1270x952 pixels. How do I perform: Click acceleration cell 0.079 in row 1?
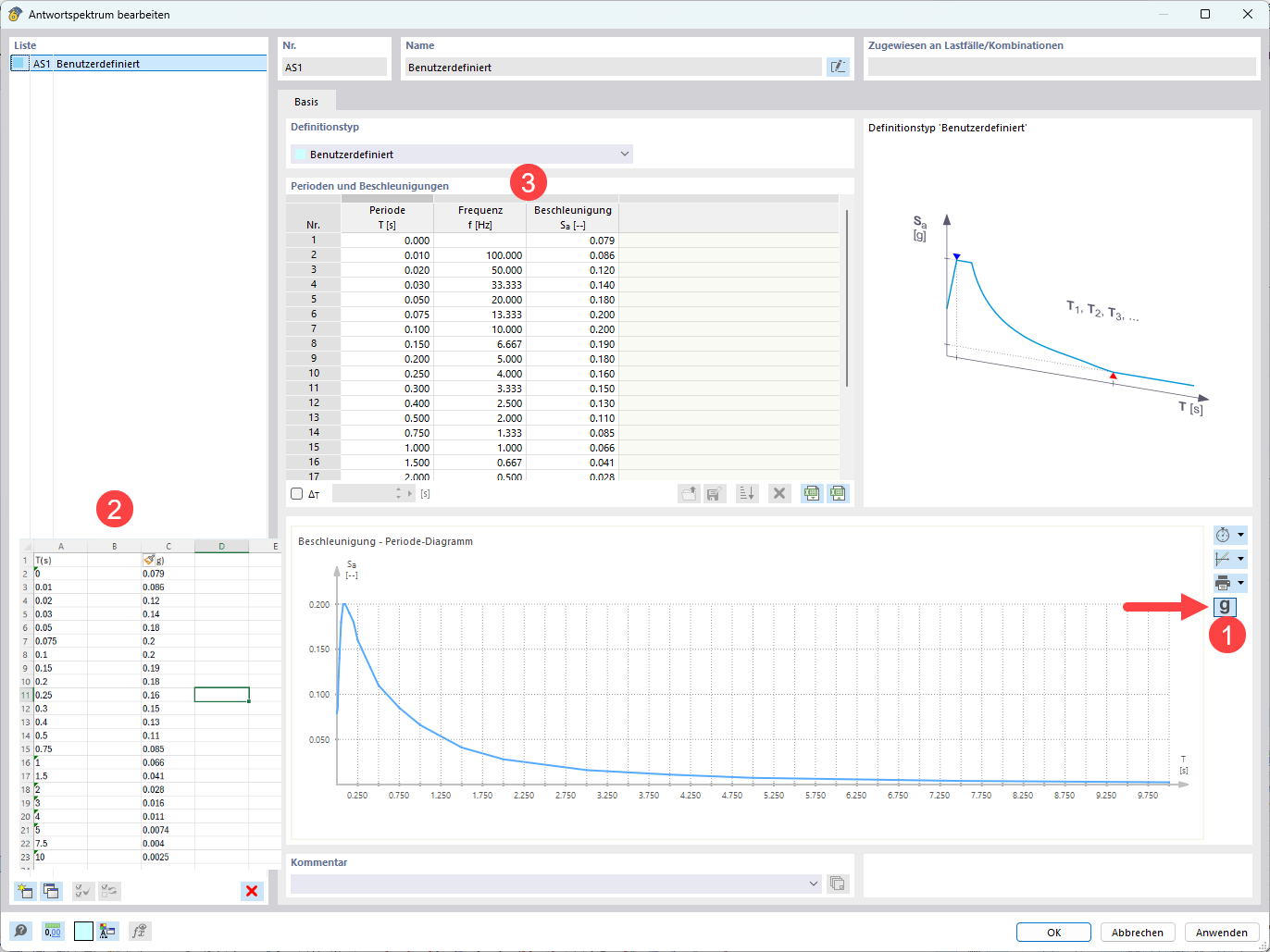pos(572,241)
